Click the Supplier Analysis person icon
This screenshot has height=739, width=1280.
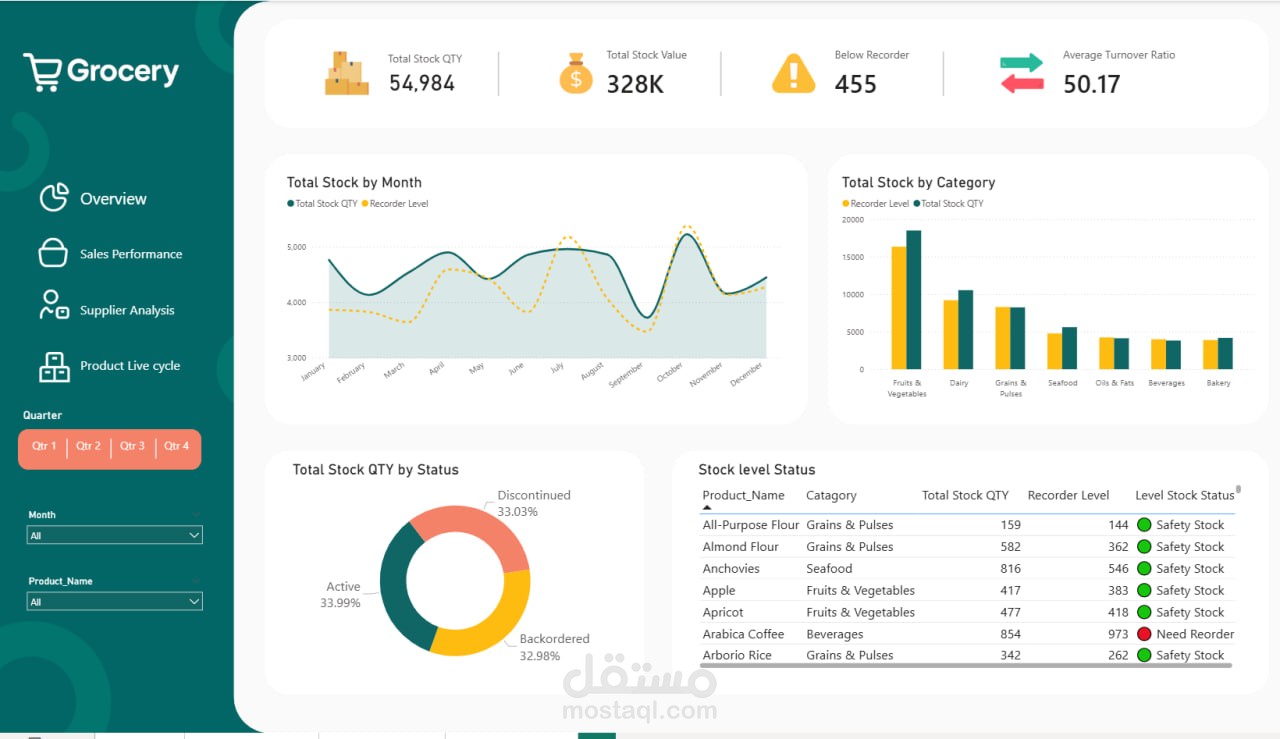coord(54,305)
